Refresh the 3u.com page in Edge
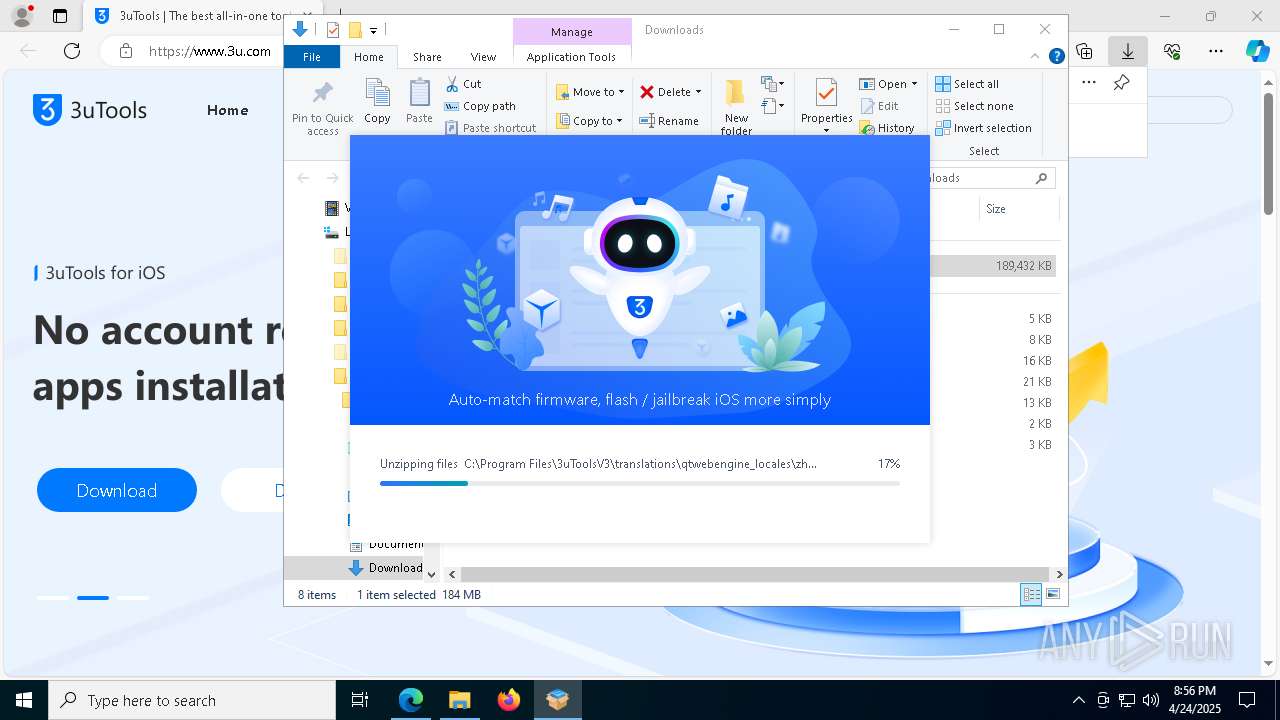 click(72, 51)
